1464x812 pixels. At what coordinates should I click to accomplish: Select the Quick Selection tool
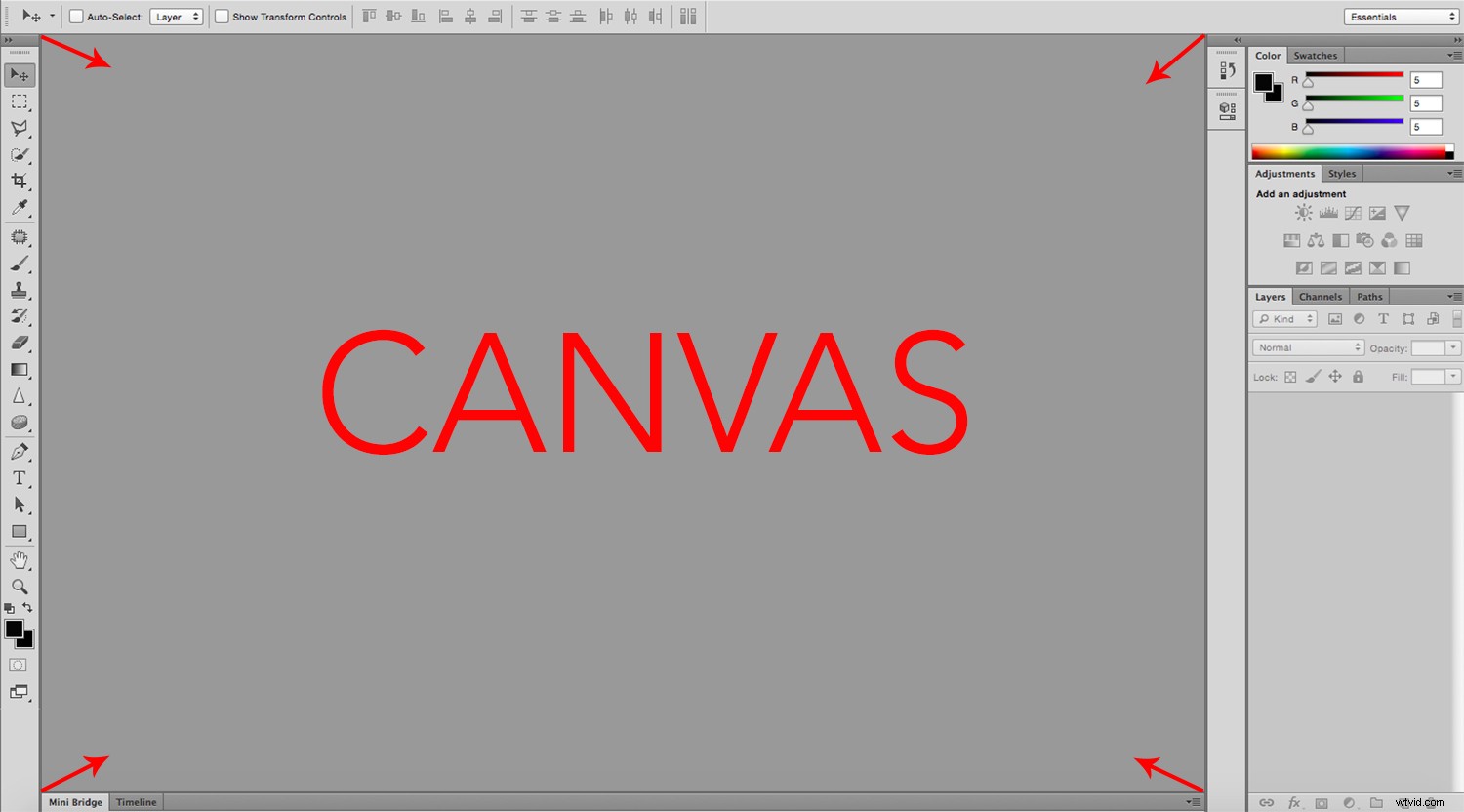tap(19, 154)
